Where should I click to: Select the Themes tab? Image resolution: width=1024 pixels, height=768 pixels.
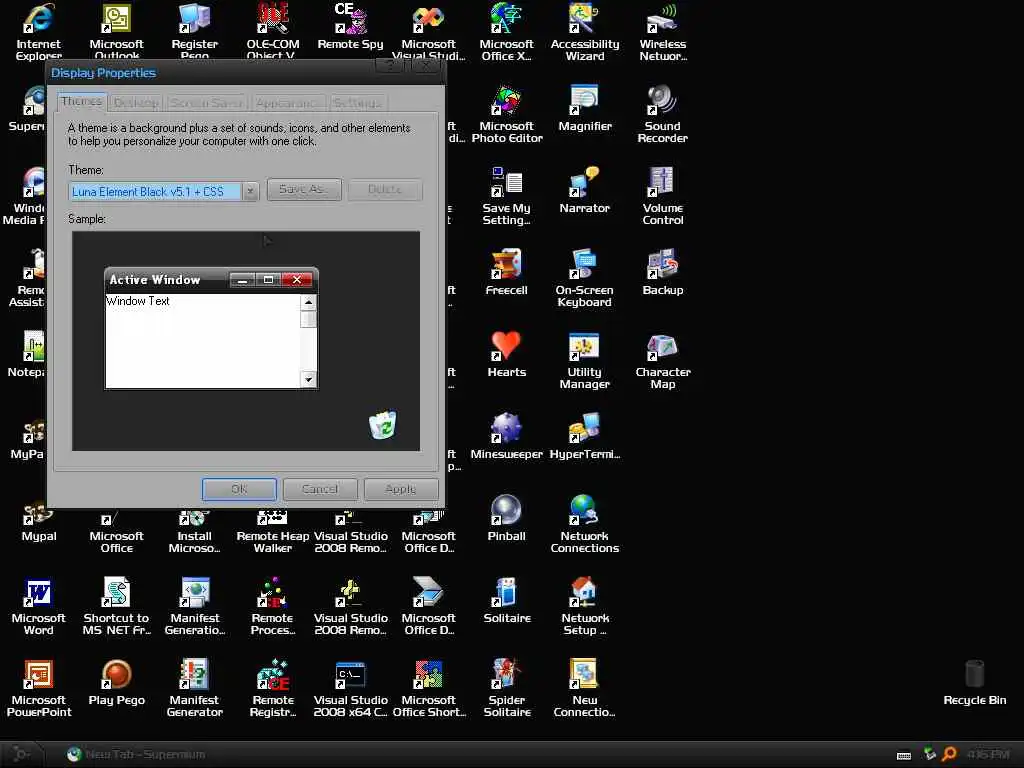tap(82, 101)
